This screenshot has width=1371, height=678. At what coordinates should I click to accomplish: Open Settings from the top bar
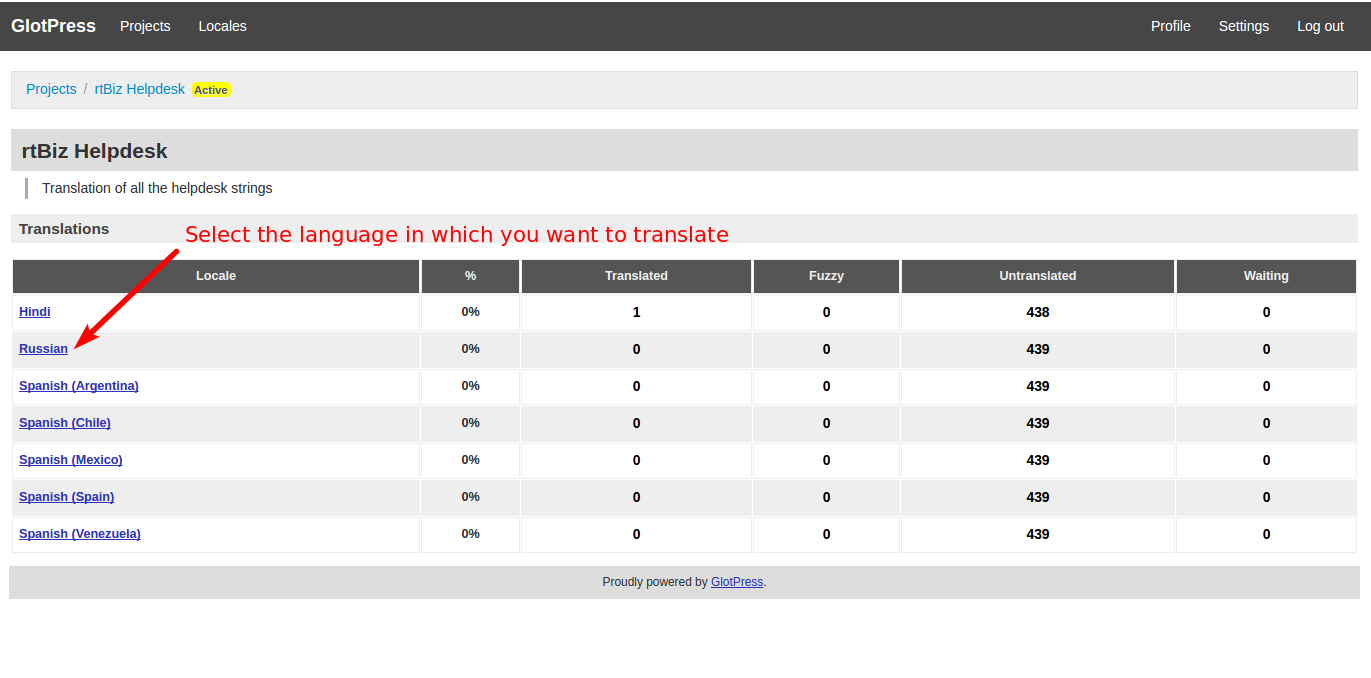coord(1244,26)
